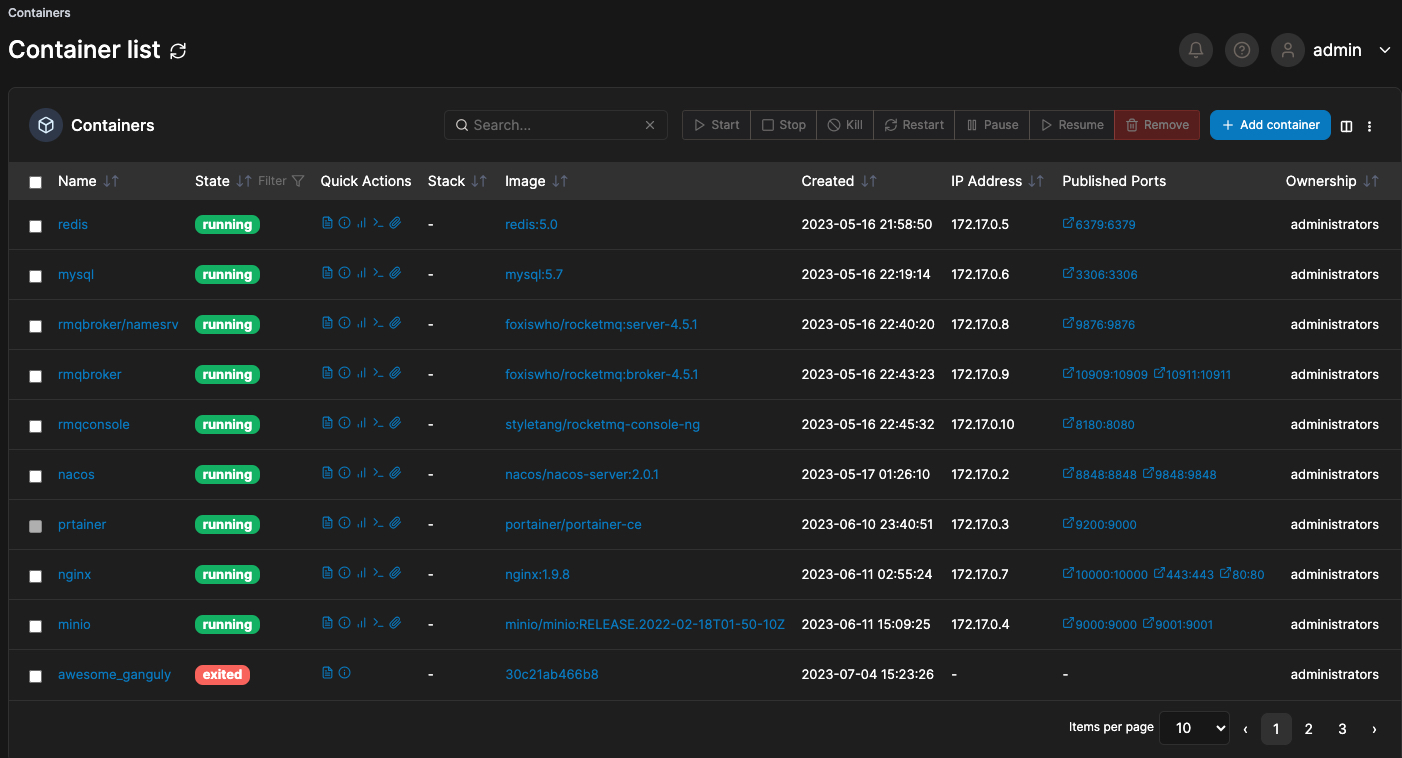Open exec console icon for nginx
Screen dimensions: 1402x758
(378, 573)
